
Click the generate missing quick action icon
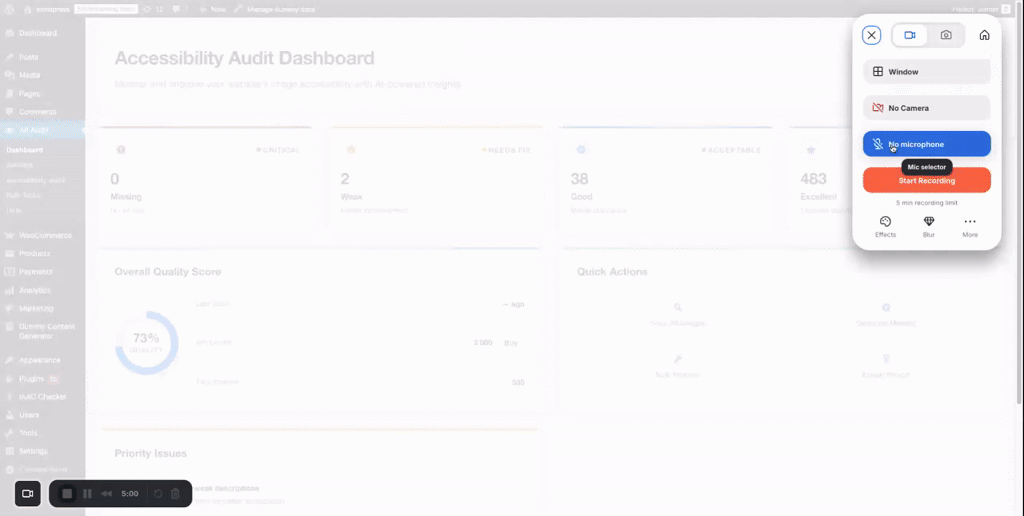click(886, 307)
